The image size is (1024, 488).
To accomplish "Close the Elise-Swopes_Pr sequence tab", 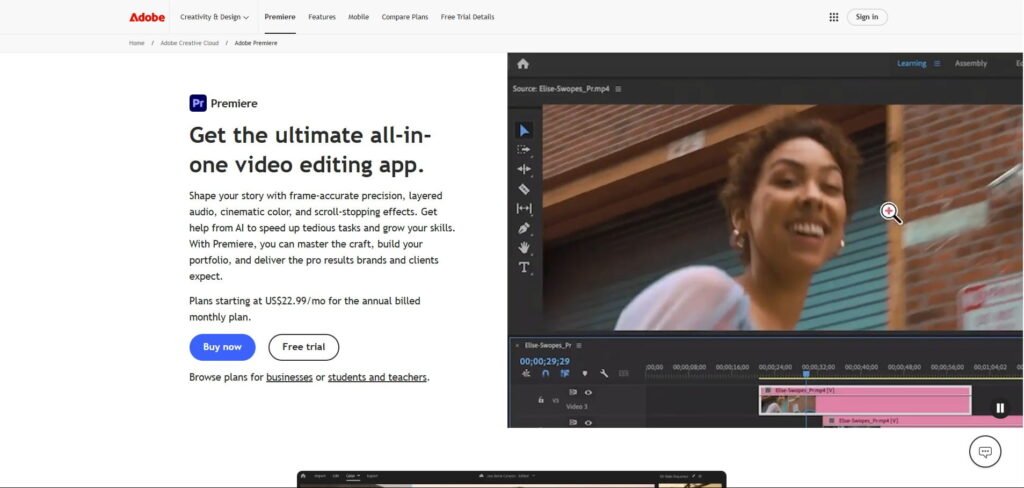I will point(517,346).
